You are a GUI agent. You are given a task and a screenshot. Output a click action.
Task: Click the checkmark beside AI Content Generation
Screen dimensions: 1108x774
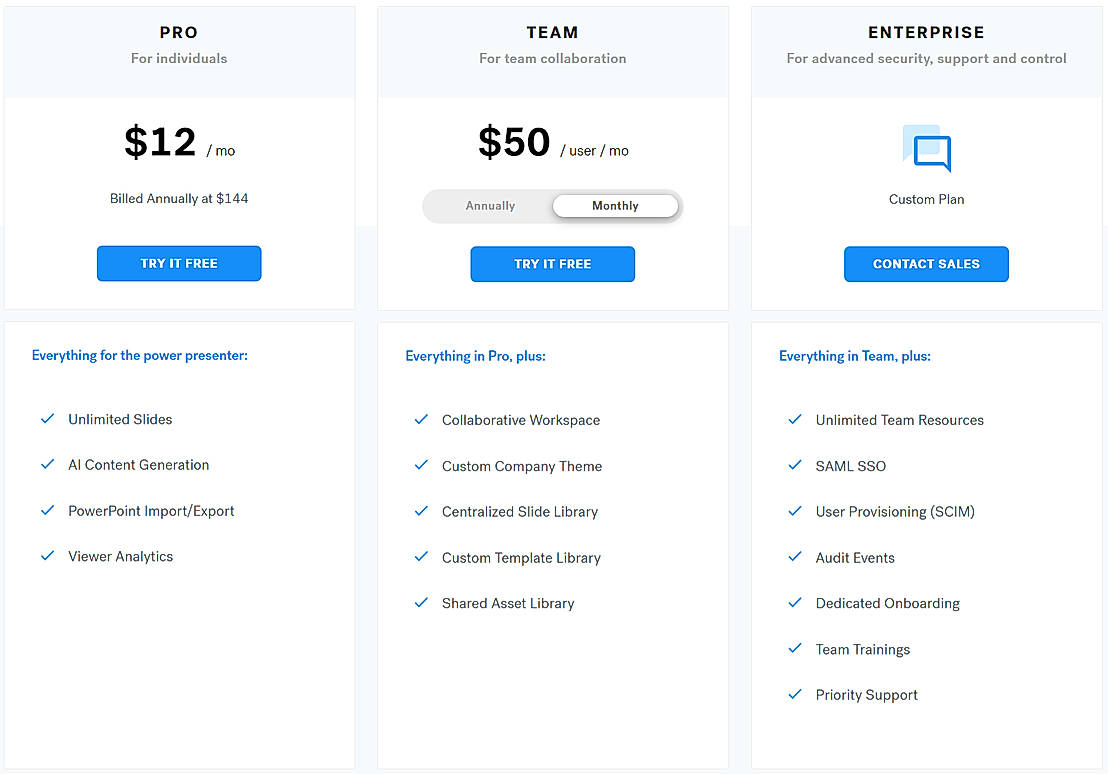[47, 465]
